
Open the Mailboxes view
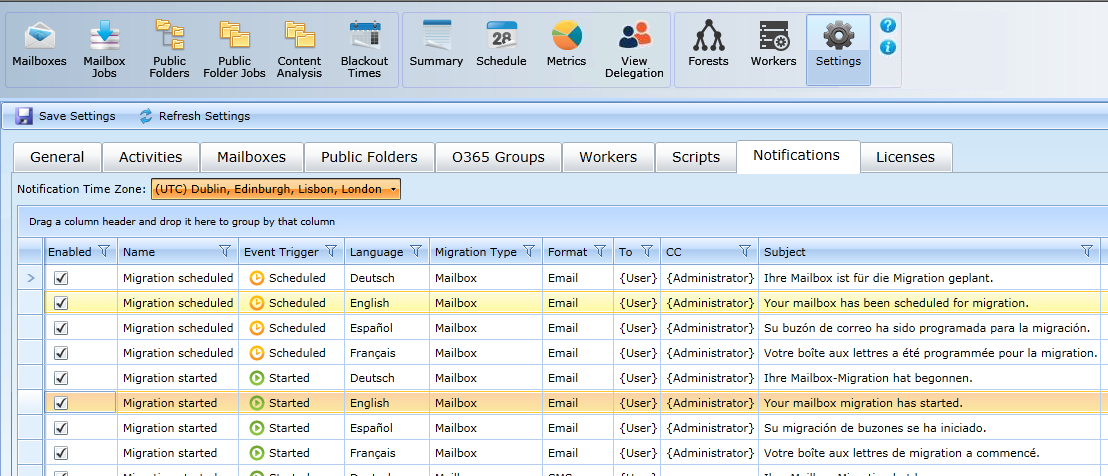(x=39, y=47)
